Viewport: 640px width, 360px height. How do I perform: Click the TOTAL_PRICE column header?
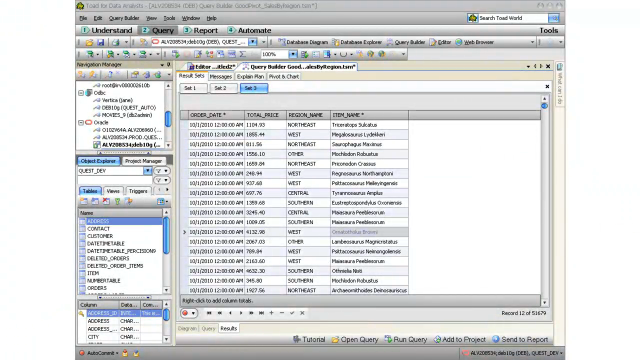(265, 115)
